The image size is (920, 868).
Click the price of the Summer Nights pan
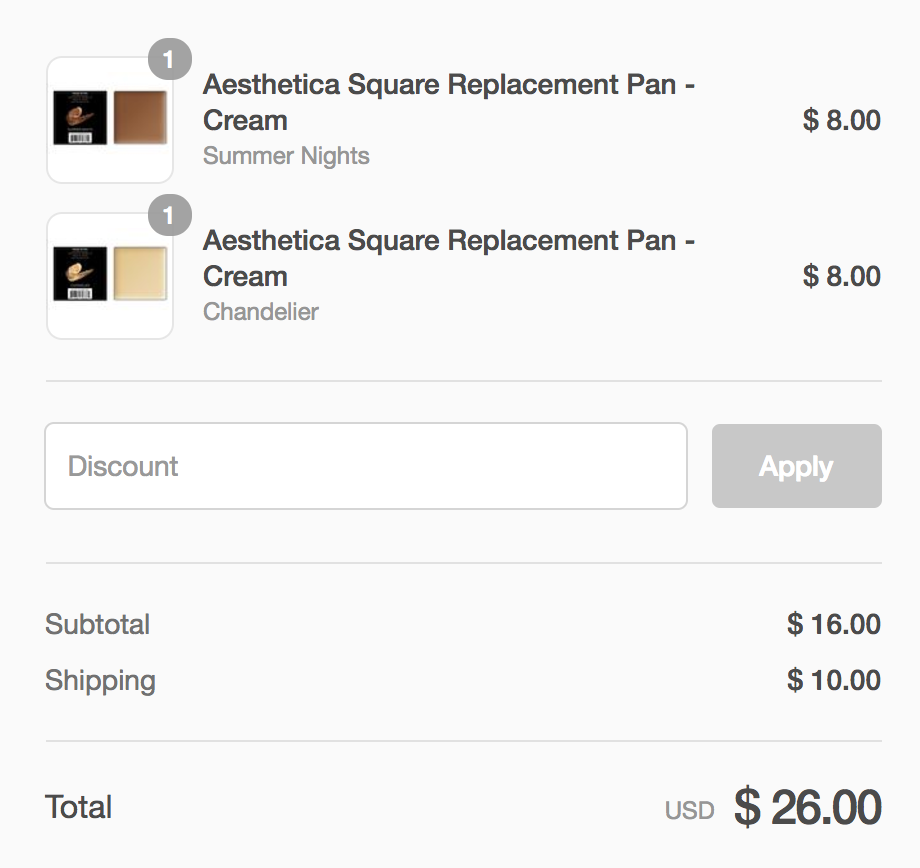point(841,121)
